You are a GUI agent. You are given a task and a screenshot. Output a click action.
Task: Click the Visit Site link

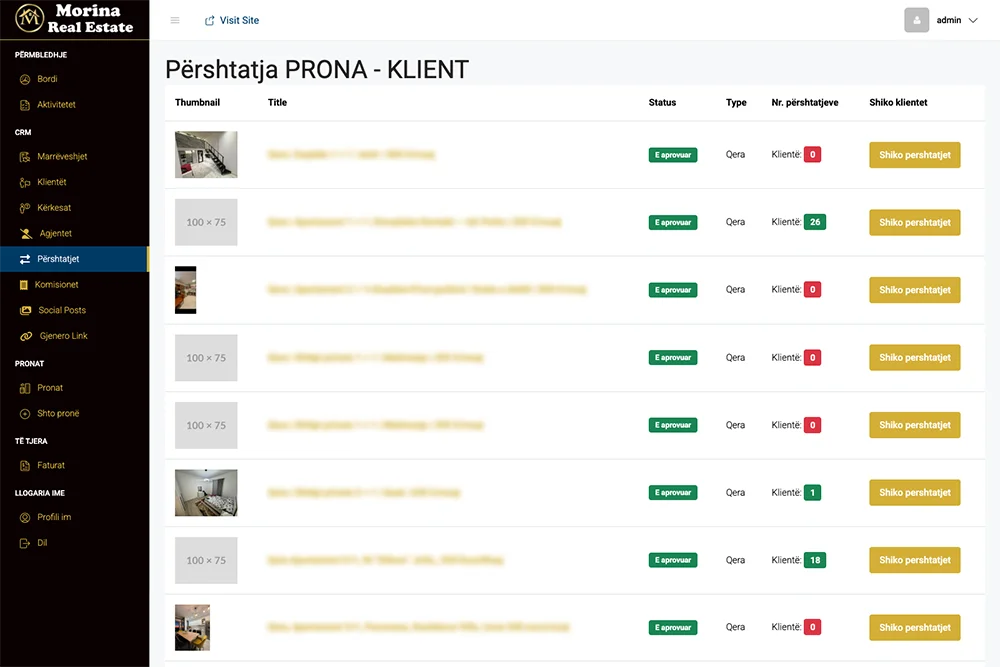(x=232, y=20)
